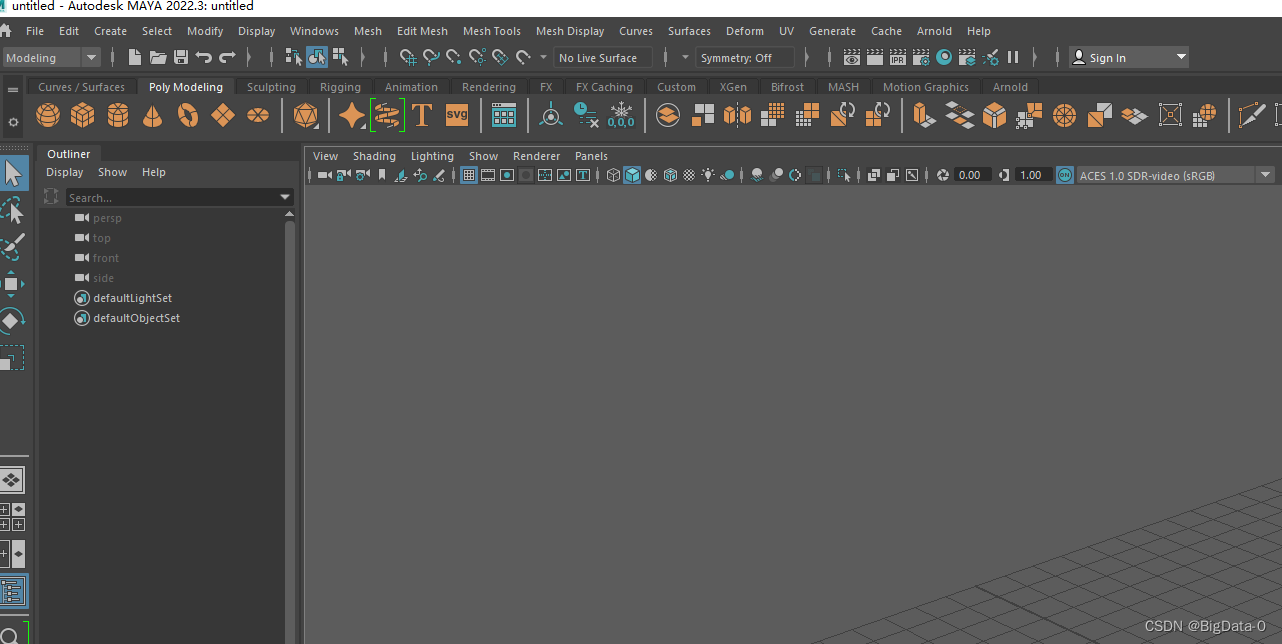Toggle ACES color management ON button

[x=1064, y=175]
